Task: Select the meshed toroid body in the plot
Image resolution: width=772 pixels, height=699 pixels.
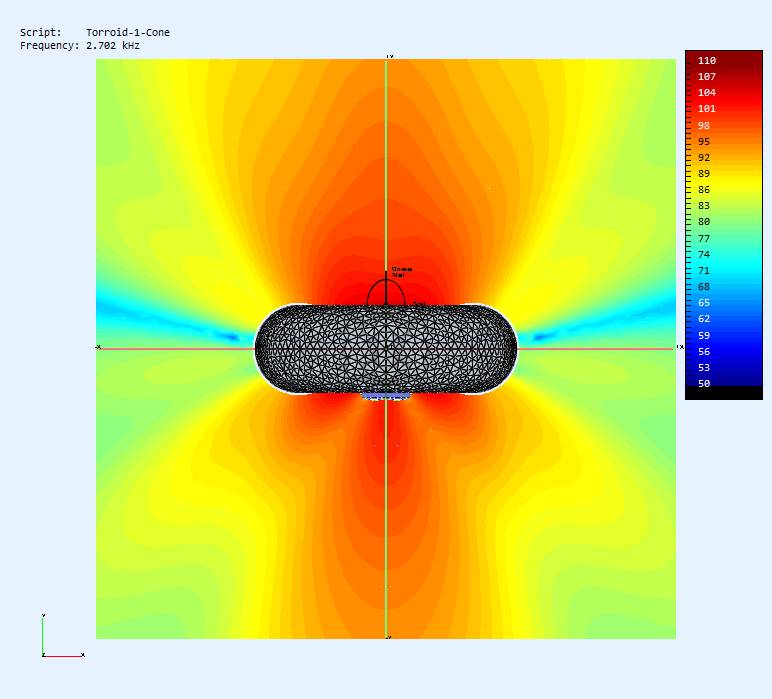Action: click(x=386, y=349)
